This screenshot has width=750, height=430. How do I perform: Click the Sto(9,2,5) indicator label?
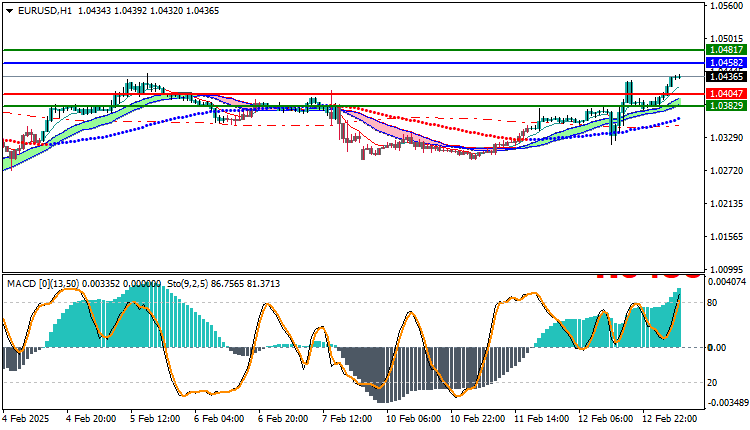pos(188,284)
